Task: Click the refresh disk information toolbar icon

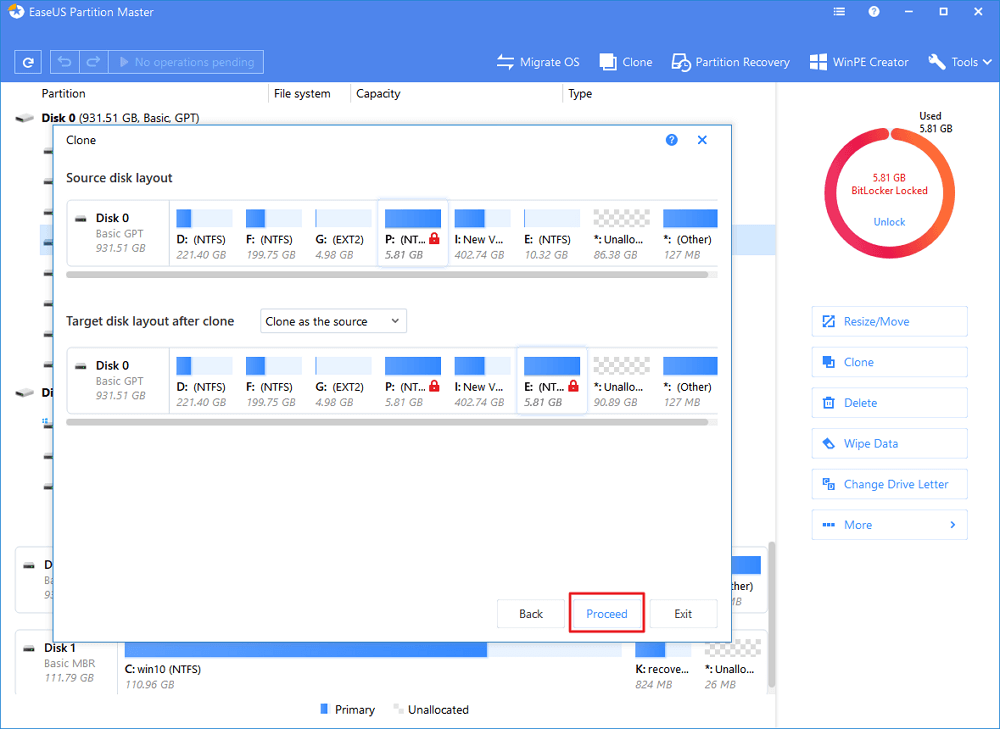Action: pos(28,62)
